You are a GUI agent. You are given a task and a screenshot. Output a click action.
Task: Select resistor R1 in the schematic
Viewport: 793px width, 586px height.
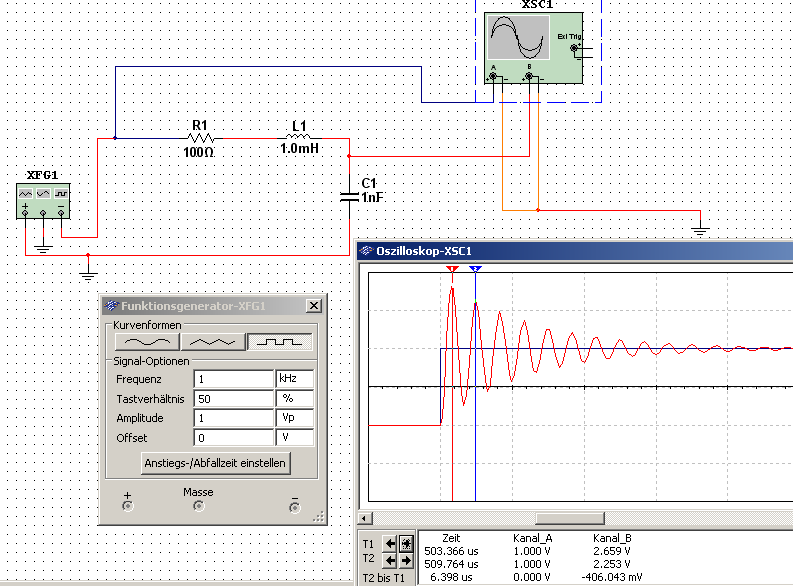(x=201, y=138)
